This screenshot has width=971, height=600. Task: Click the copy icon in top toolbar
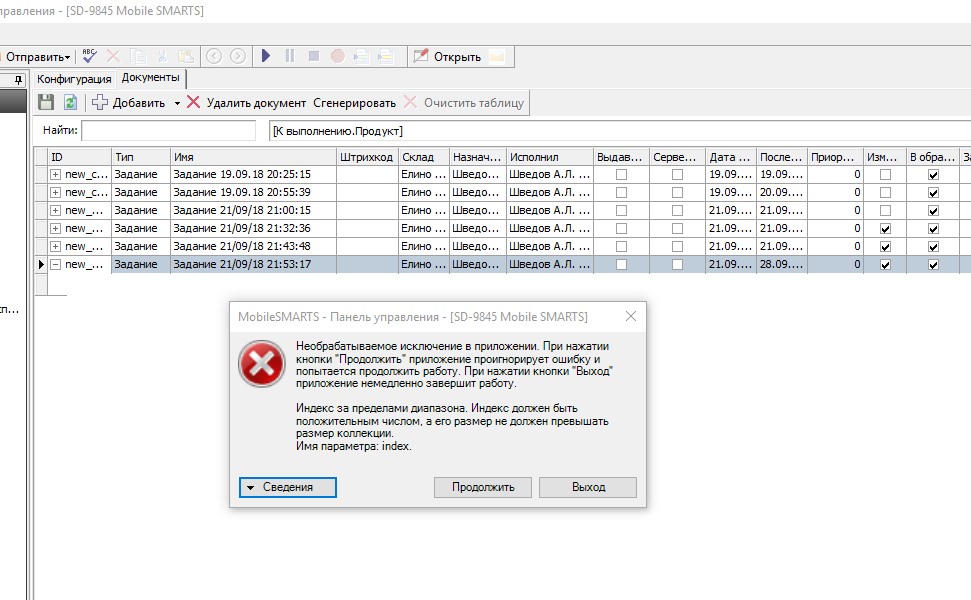[137, 56]
